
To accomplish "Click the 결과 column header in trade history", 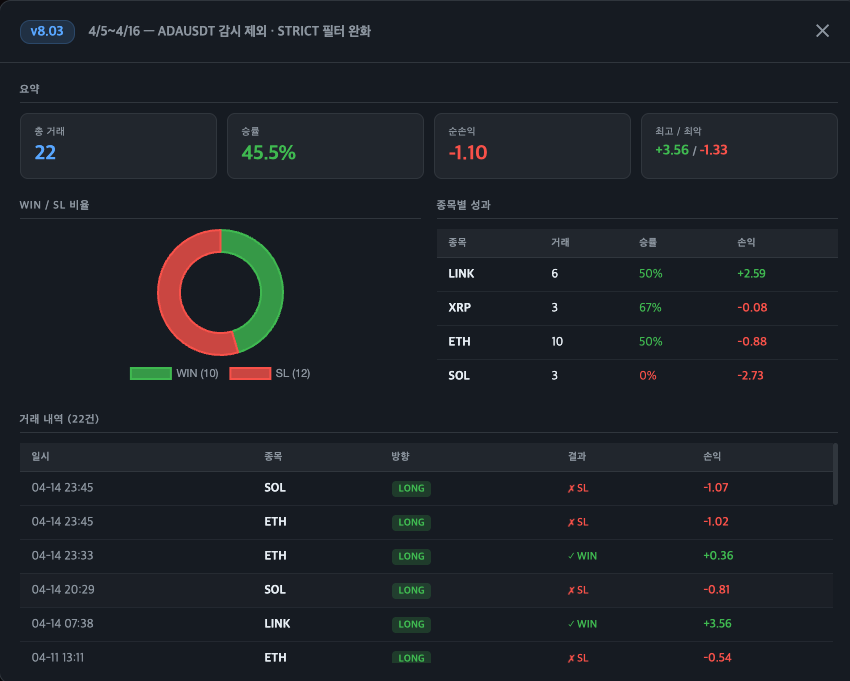I will (x=577, y=456).
